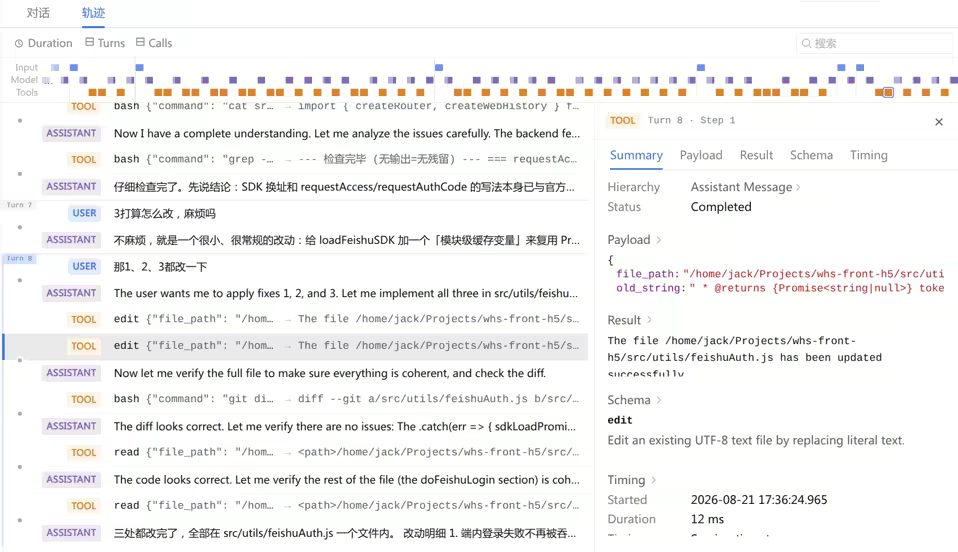Expand the Result section chevron
This screenshot has width=958, height=552.
[649, 320]
